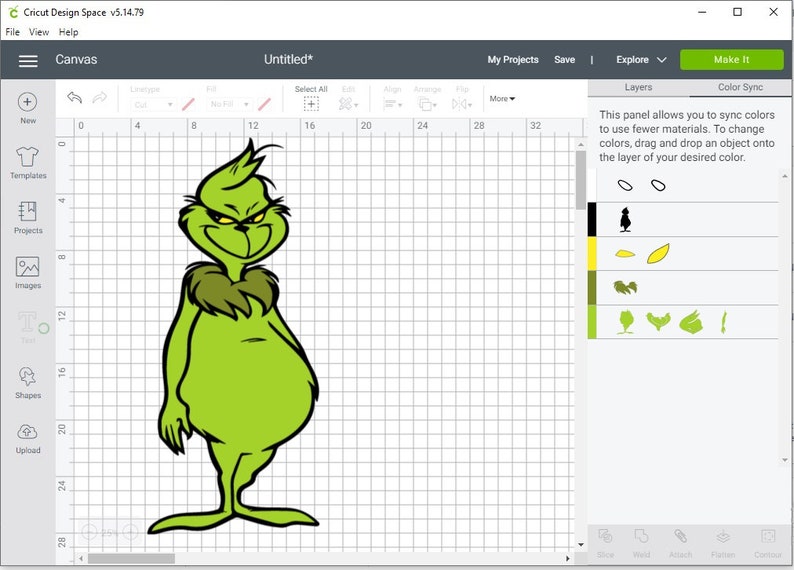Undo the last action
Image resolution: width=794 pixels, height=570 pixels.
tap(74, 97)
